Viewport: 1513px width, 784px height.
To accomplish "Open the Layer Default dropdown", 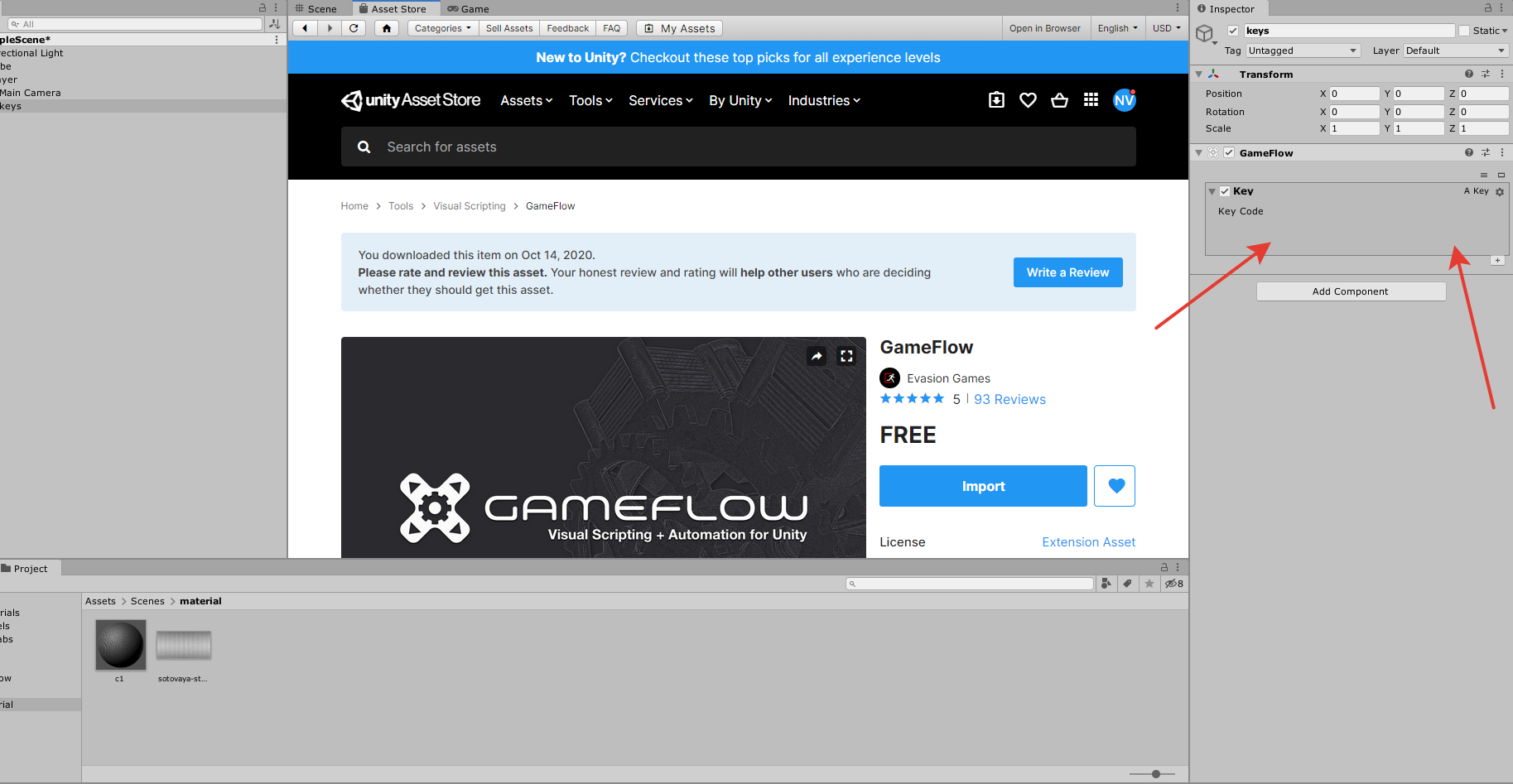I will tap(1456, 51).
